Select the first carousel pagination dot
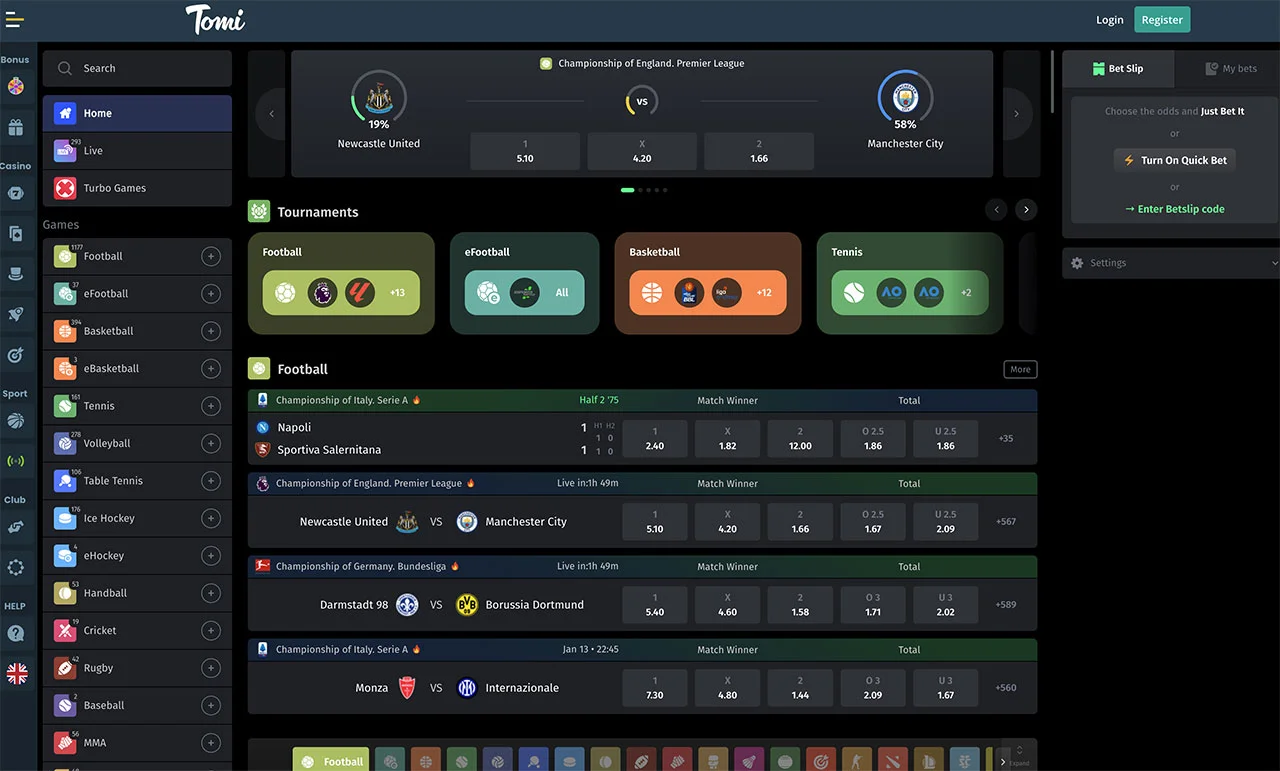The height and width of the screenshot is (771, 1280). pos(627,190)
